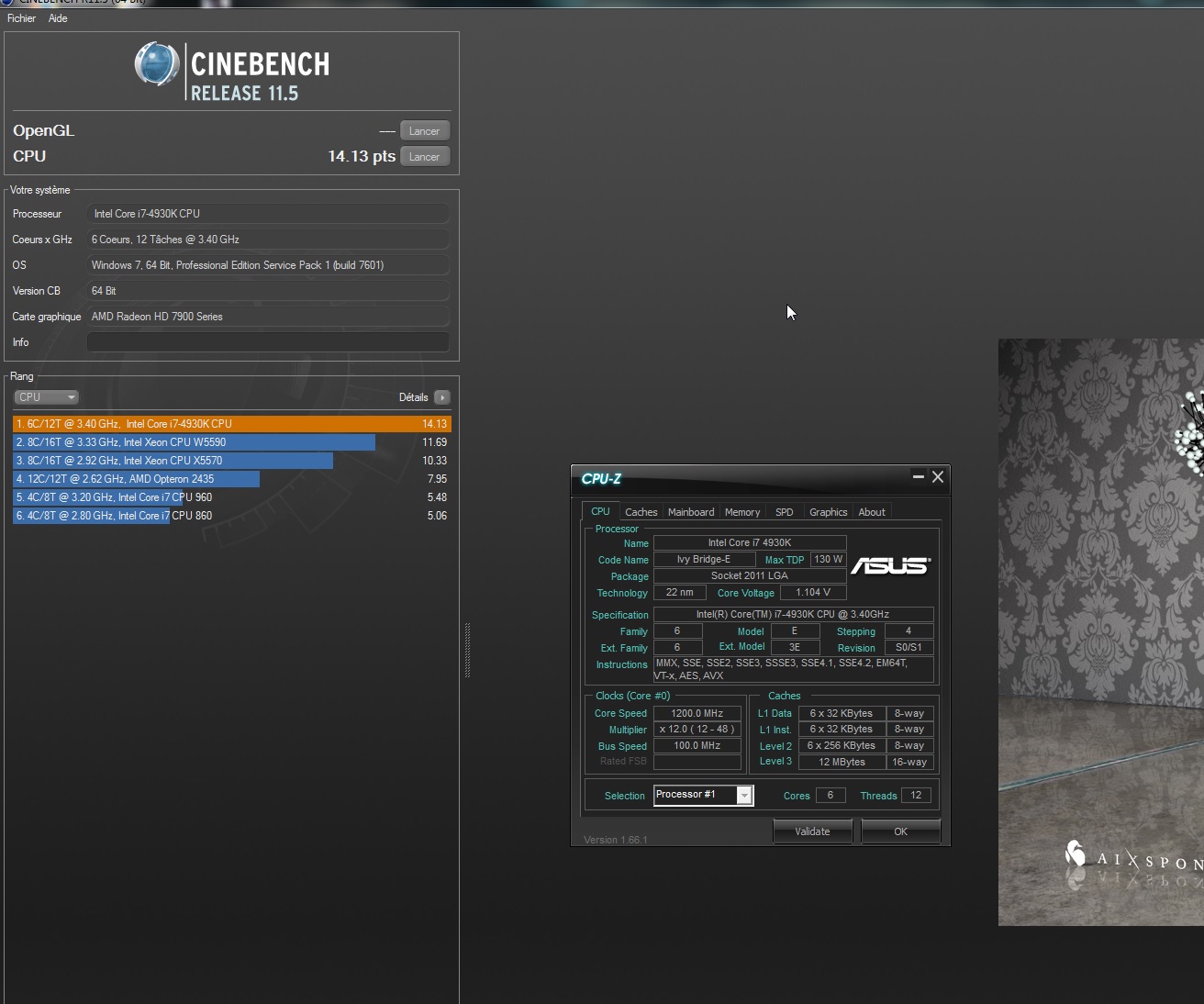1204x1004 pixels.
Task: Open the CPU ranking dropdown
Action: coord(46,397)
